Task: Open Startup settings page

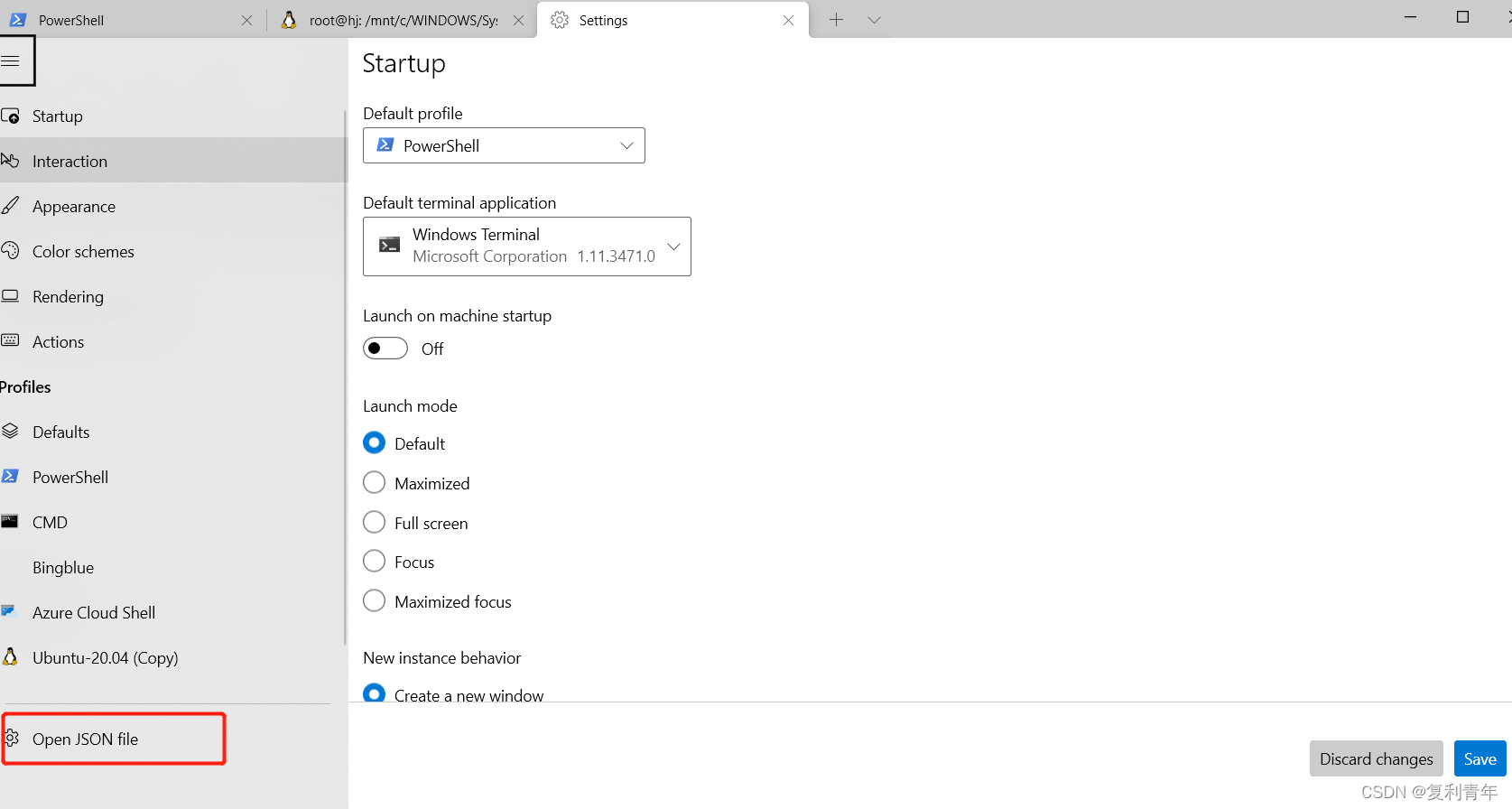Action: (172, 116)
